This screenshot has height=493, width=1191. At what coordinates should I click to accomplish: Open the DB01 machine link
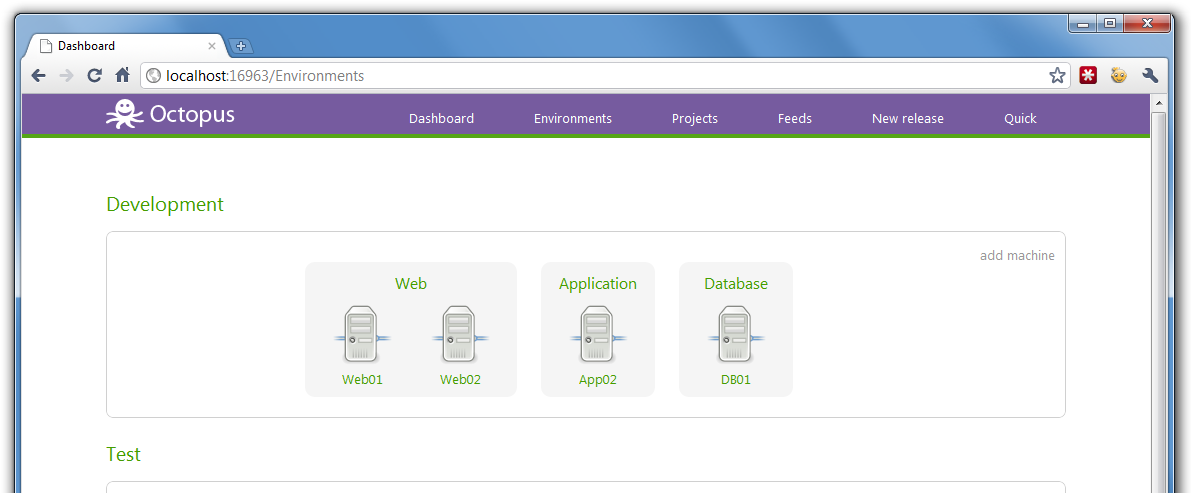click(x=736, y=380)
